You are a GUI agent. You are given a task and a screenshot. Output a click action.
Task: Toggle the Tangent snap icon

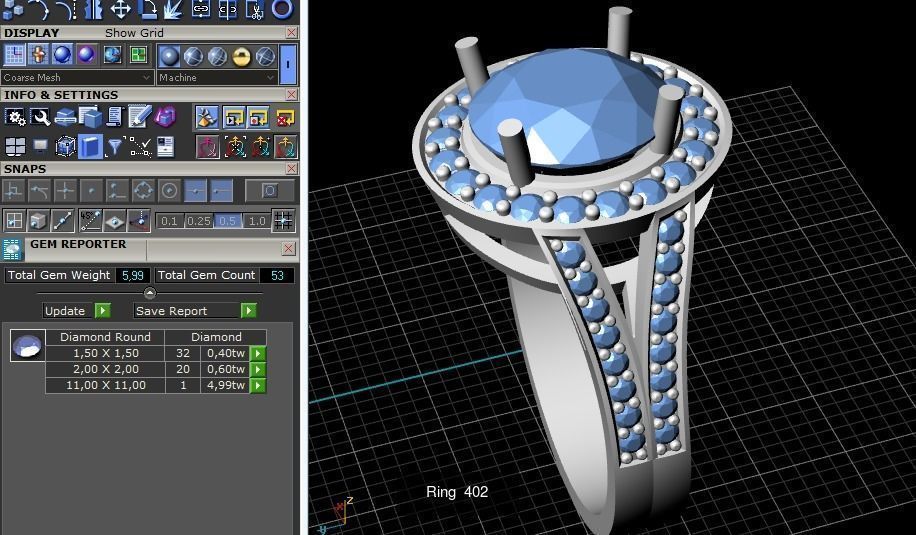tap(40, 190)
